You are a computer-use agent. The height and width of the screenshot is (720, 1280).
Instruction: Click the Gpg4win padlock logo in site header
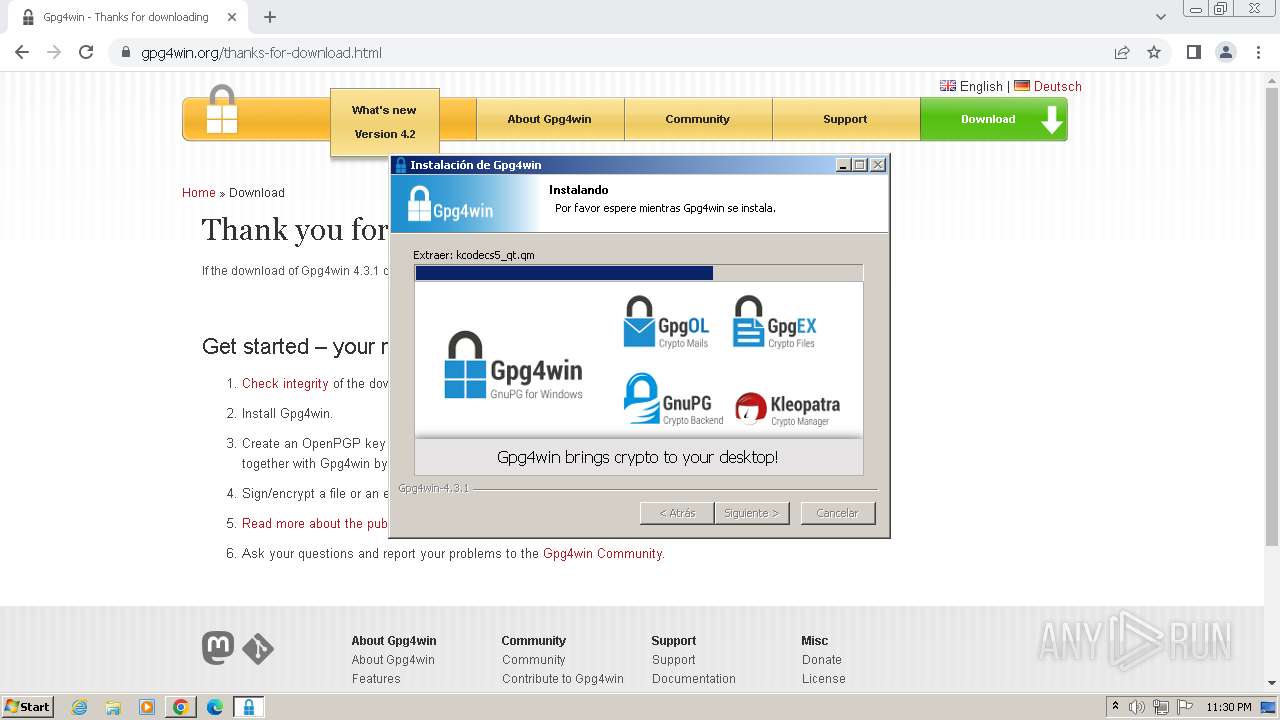pyautogui.click(x=222, y=109)
